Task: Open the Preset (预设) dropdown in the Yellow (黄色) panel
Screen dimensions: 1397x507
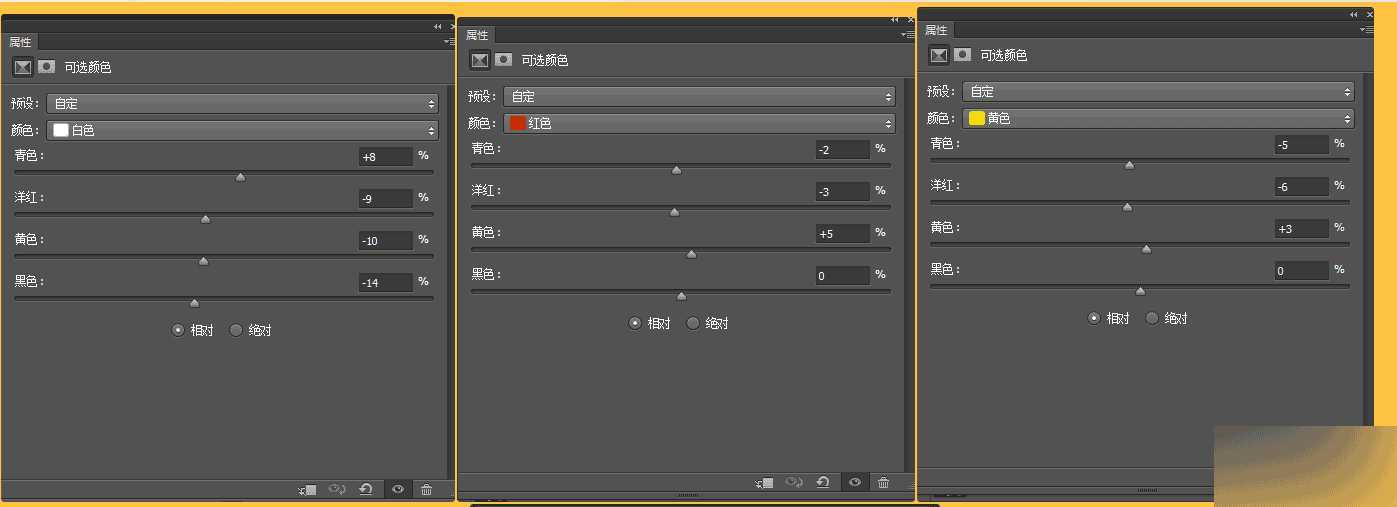Action: click(1158, 91)
